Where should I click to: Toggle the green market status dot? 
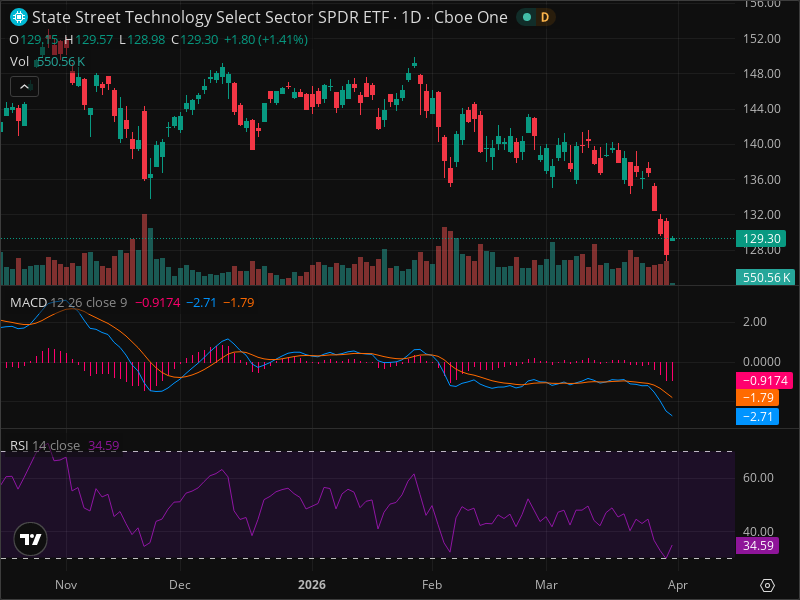click(527, 17)
